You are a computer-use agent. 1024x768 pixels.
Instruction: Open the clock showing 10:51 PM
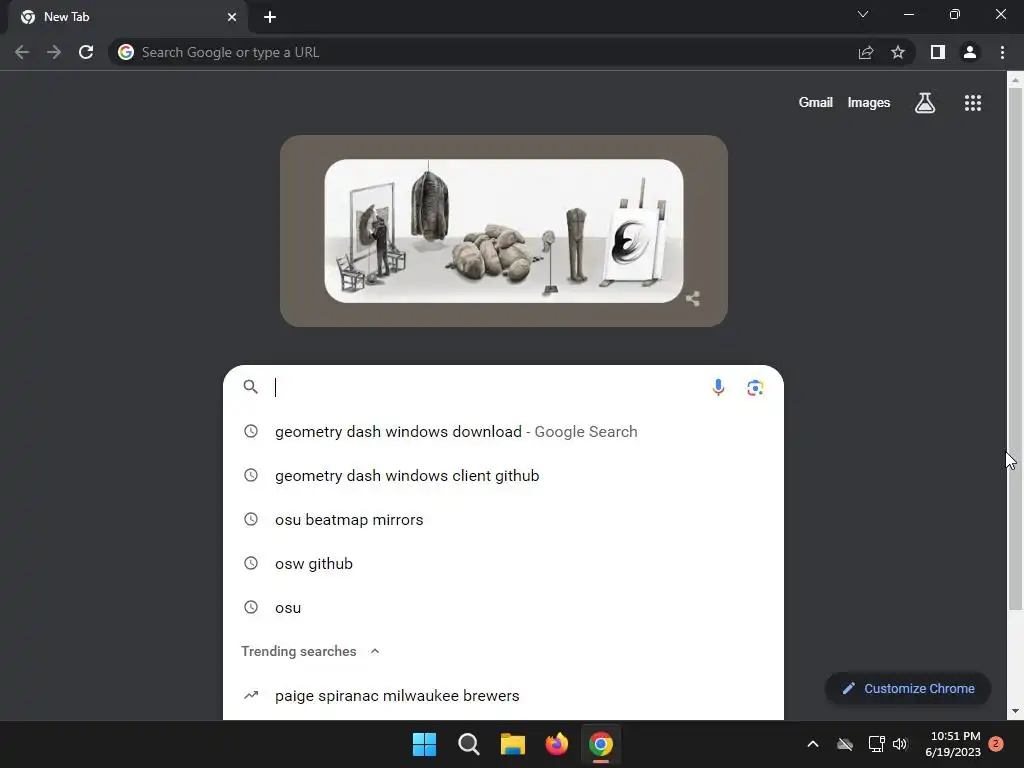point(953,744)
